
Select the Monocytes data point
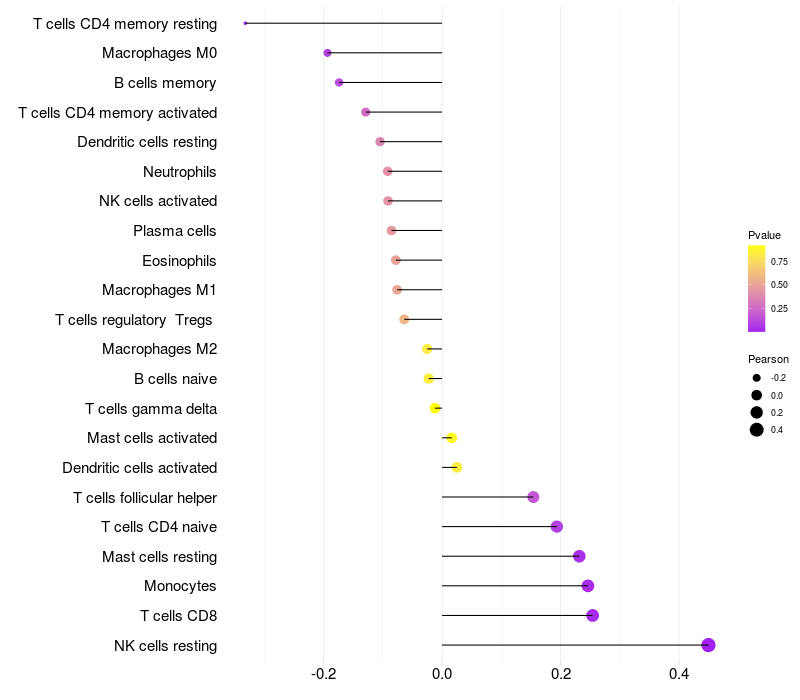(587, 586)
